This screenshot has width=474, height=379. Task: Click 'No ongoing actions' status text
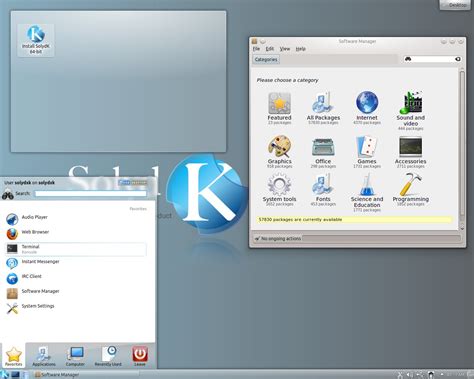[x=281, y=238]
